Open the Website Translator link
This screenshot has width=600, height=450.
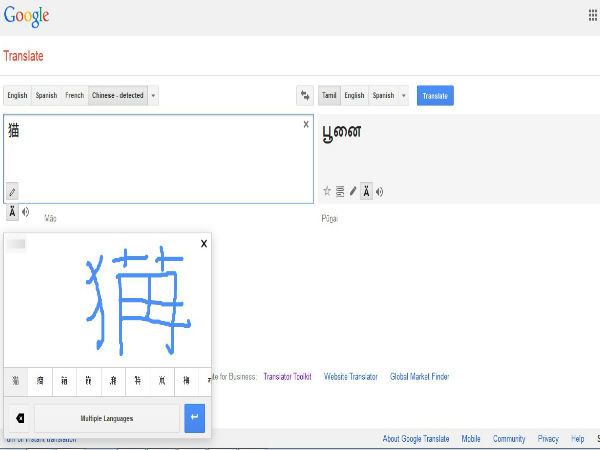[x=351, y=376]
